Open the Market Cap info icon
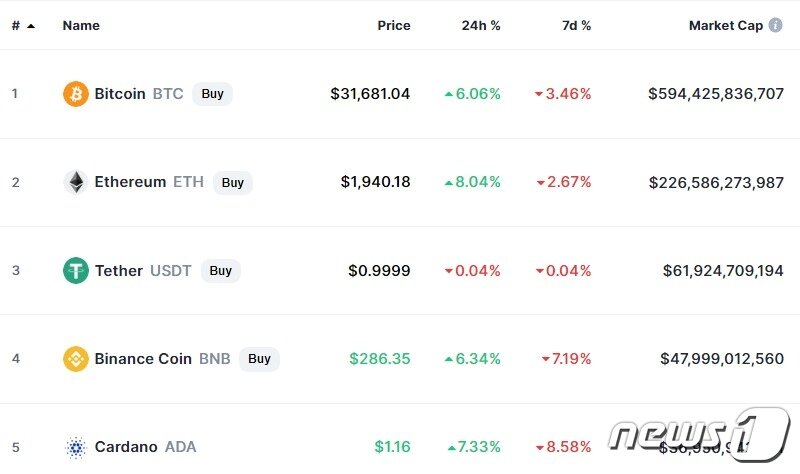The image size is (800, 474). click(775, 25)
